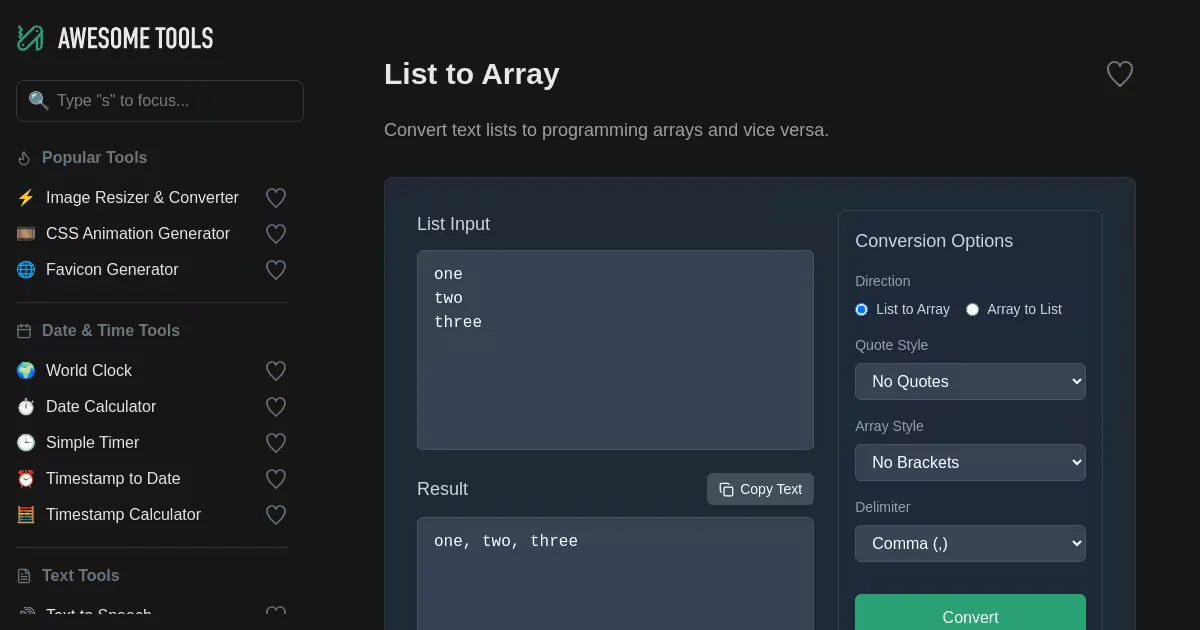Favorite the Simple Timer tool
The image size is (1200, 630).
pyautogui.click(x=276, y=443)
